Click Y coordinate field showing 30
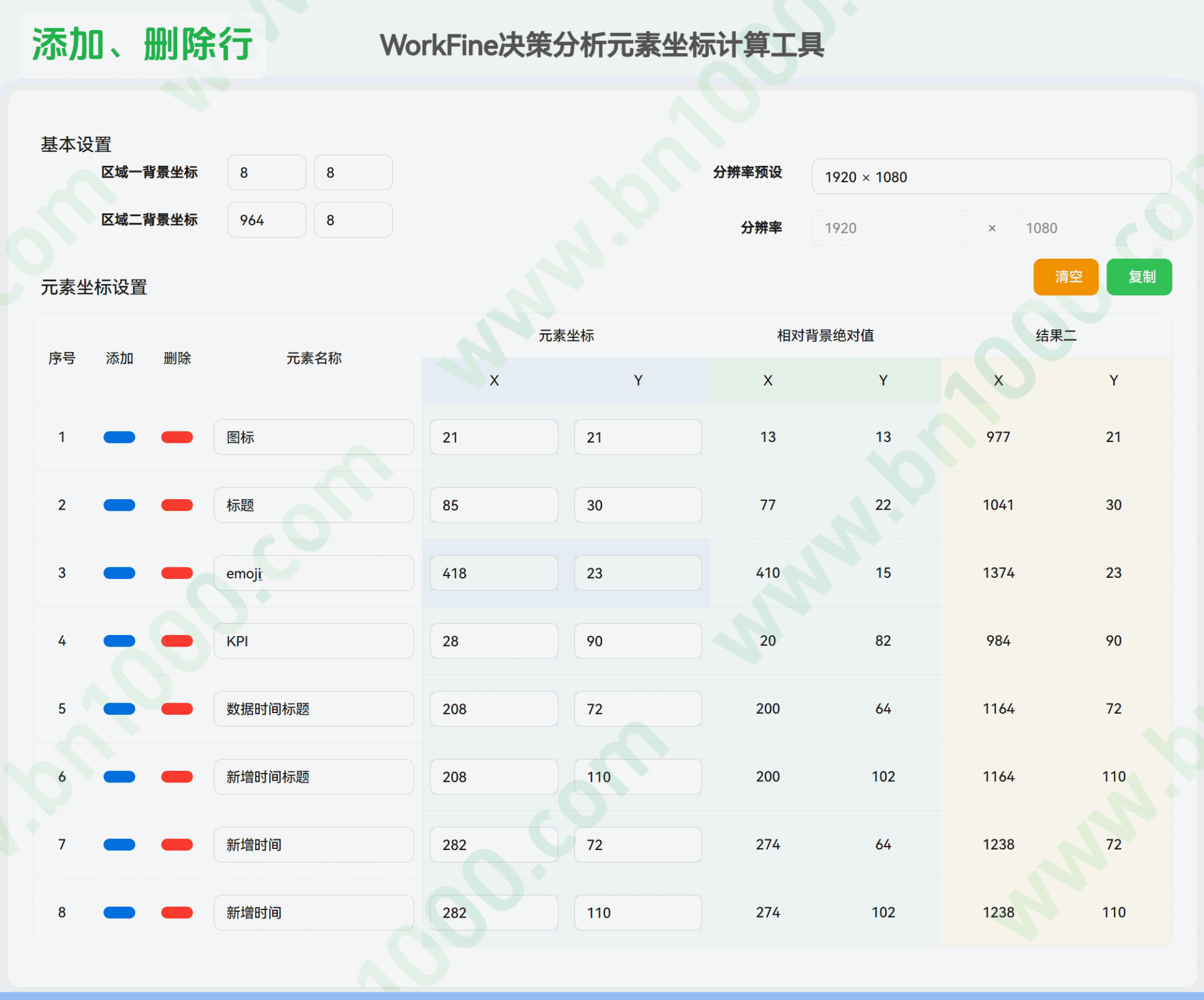1204x1000 pixels. coord(638,505)
